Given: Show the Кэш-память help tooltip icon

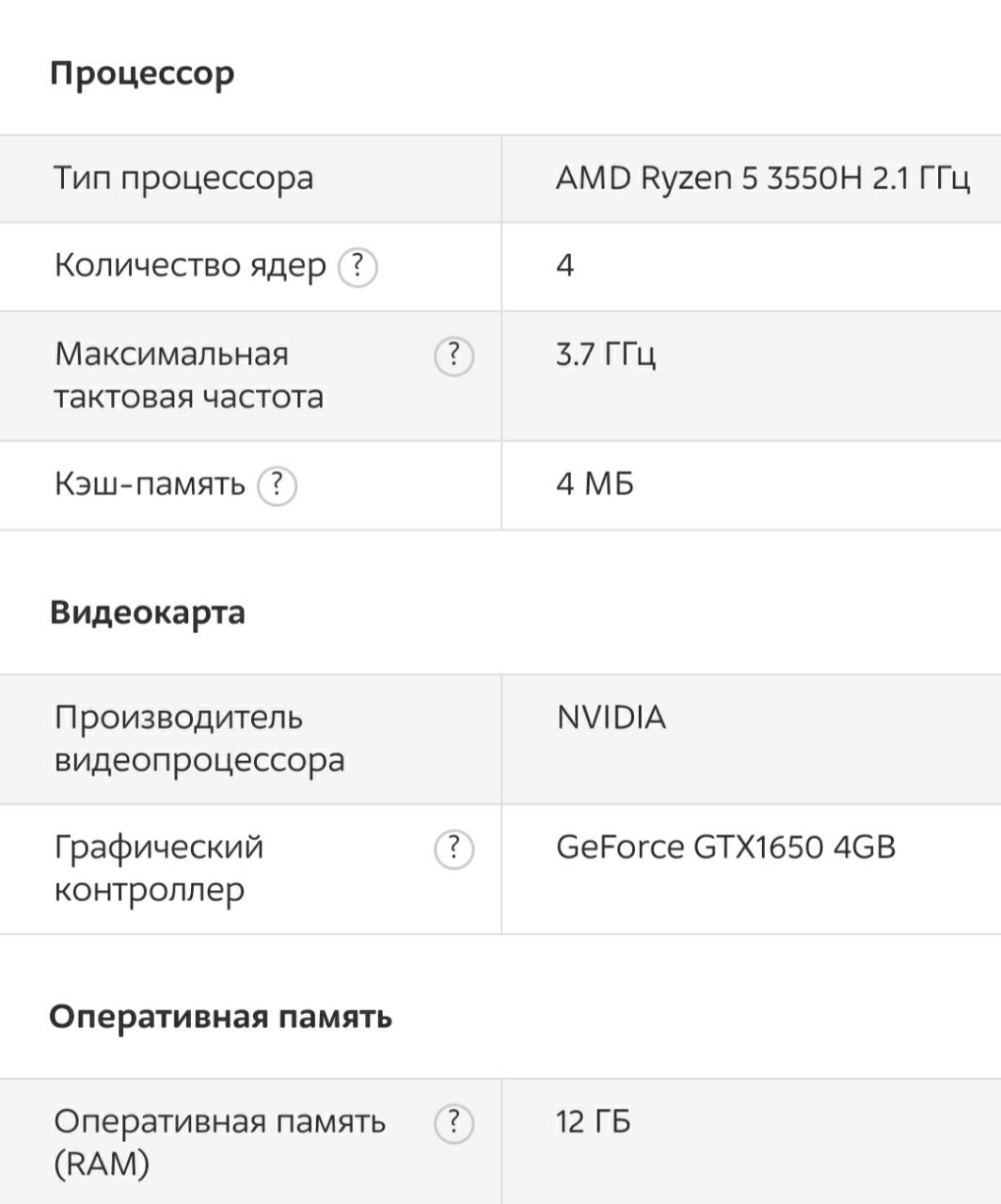Looking at the screenshot, I should 277,485.
